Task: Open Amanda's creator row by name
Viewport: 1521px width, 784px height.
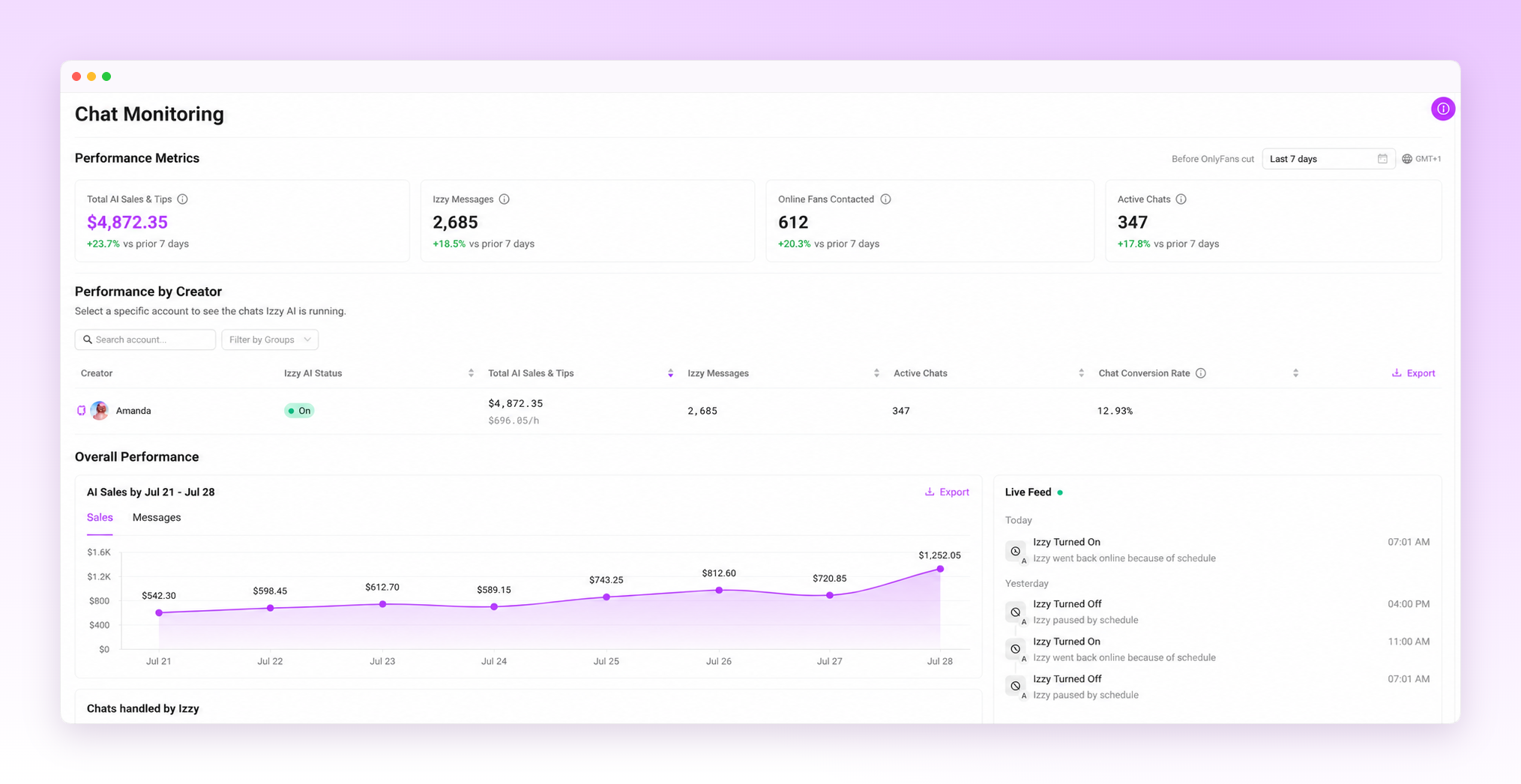Action: tap(133, 411)
